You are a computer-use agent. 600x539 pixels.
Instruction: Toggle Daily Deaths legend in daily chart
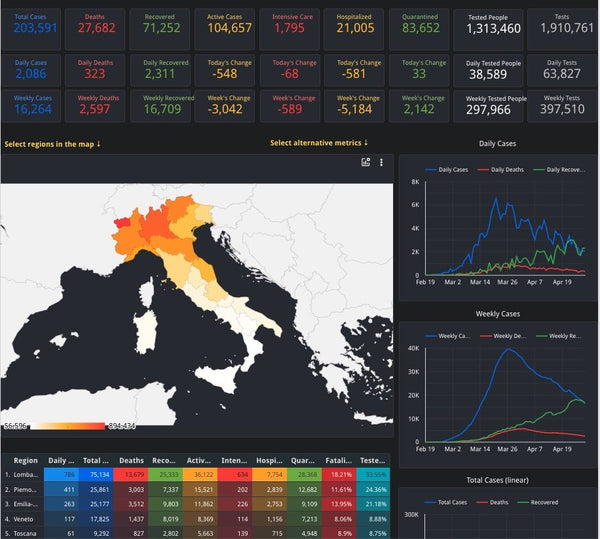pyautogui.click(x=501, y=169)
